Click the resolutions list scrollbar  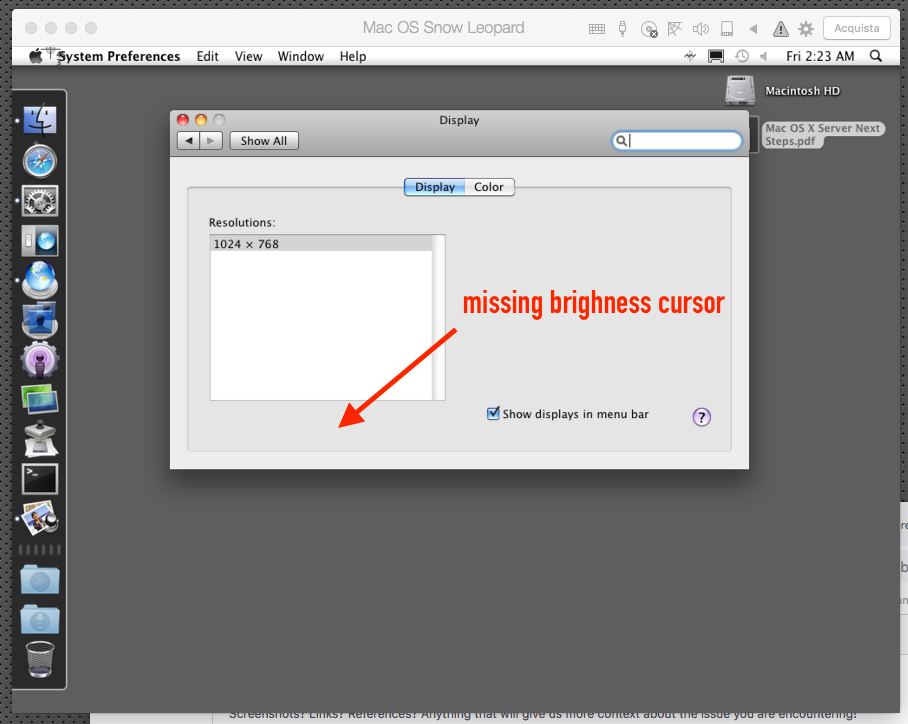pos(438,317)
